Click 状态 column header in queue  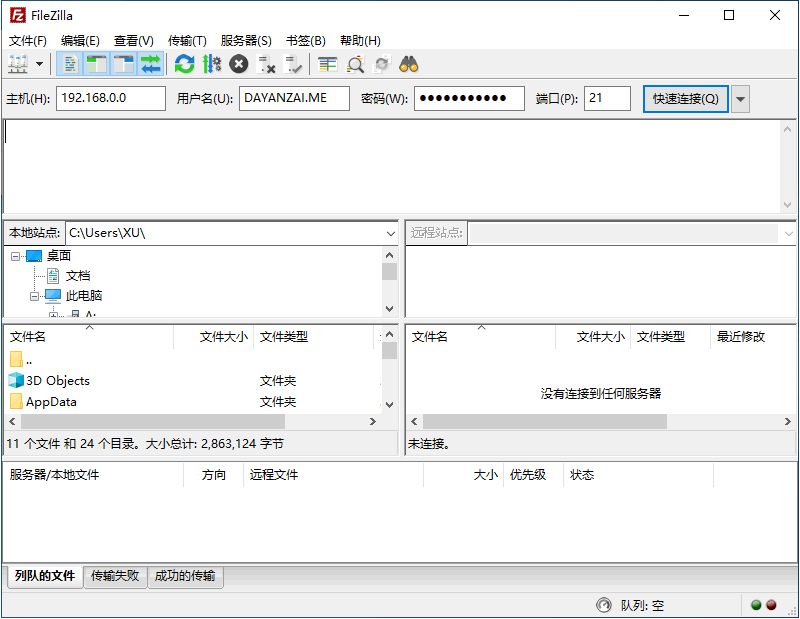[x=638, y=475]
